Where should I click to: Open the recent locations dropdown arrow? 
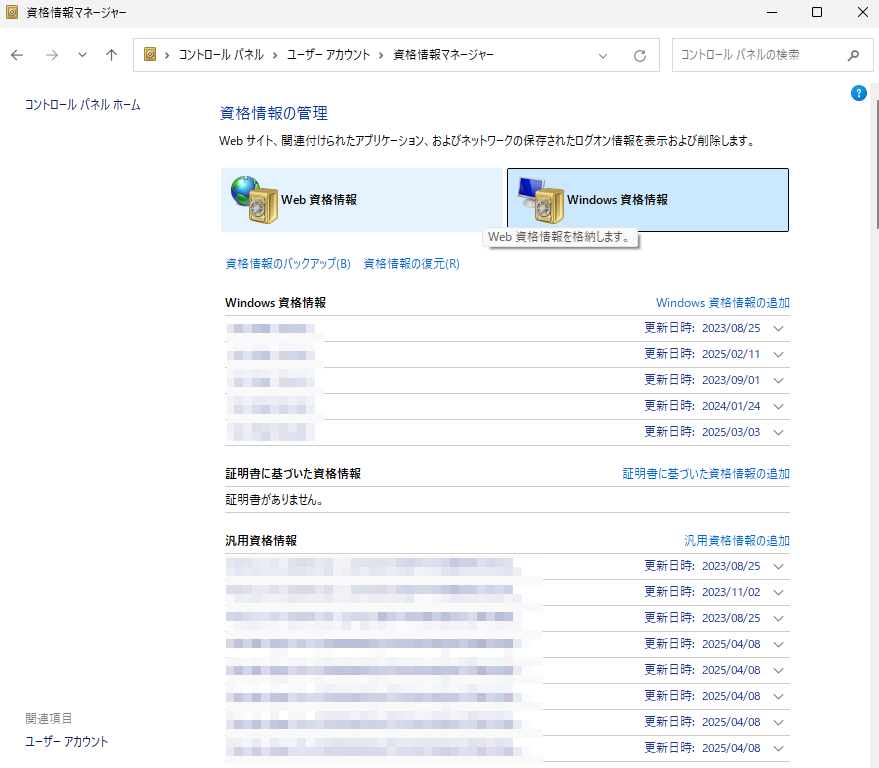click(82, 55)
